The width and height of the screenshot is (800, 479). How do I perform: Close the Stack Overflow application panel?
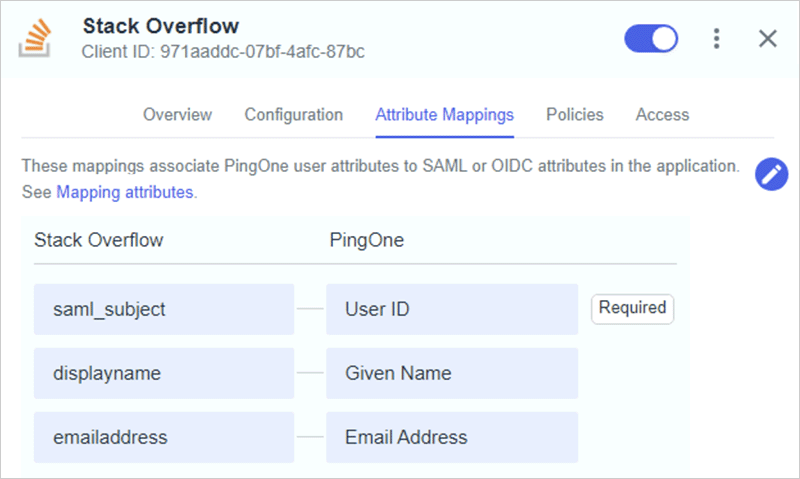[x=768, y=39]
